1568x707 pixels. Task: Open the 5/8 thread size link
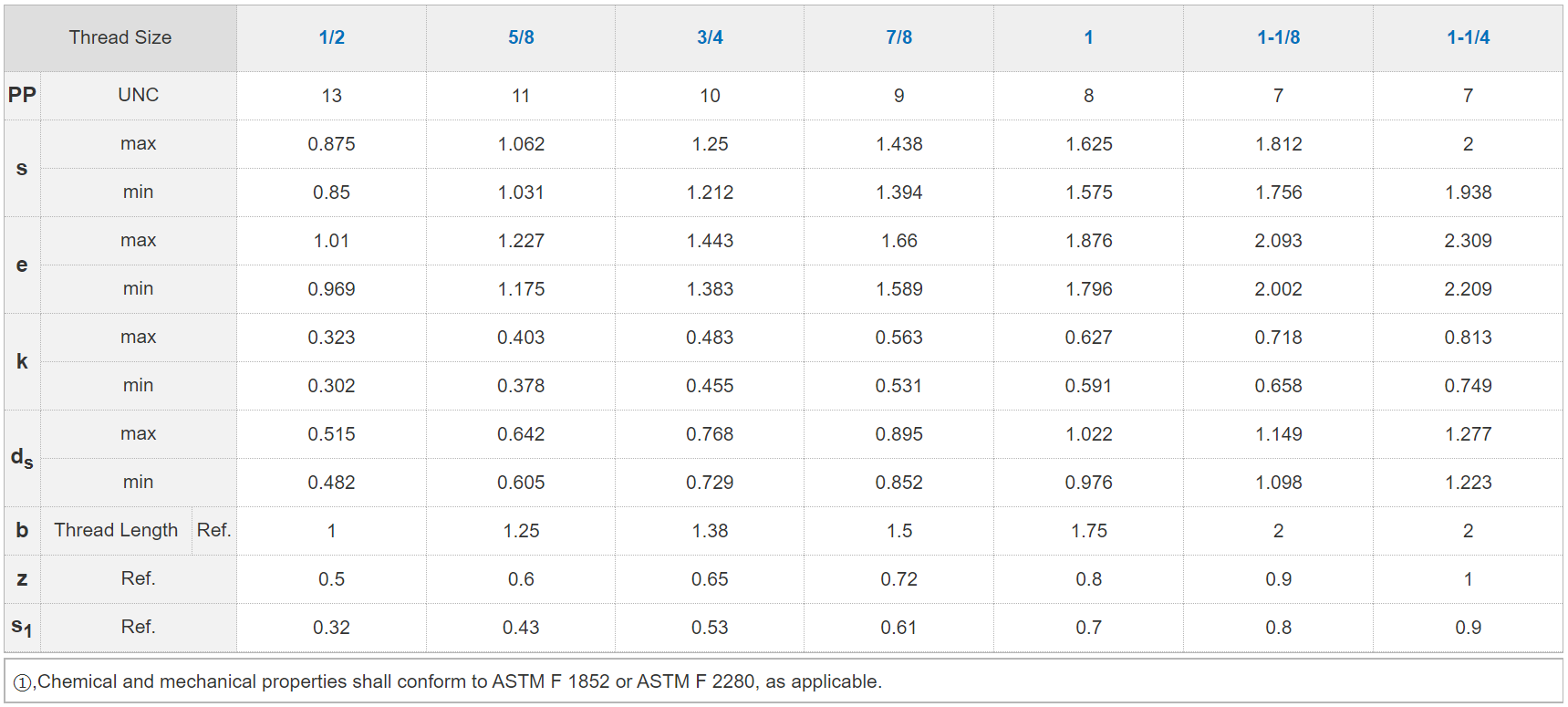click(x=521, y=37)
